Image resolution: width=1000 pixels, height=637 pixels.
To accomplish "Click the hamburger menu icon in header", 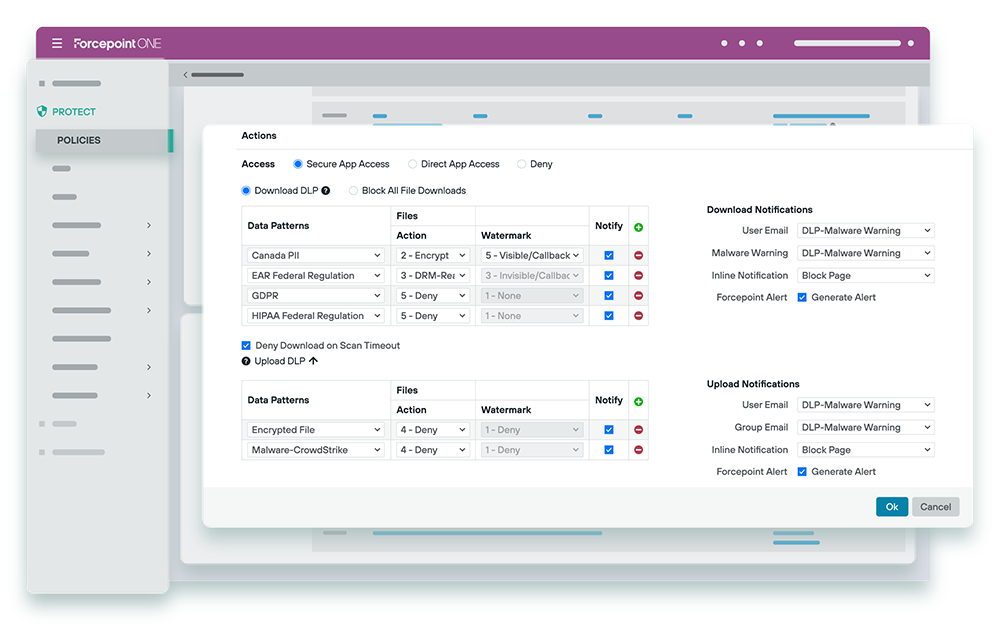I will click(57, 44).
